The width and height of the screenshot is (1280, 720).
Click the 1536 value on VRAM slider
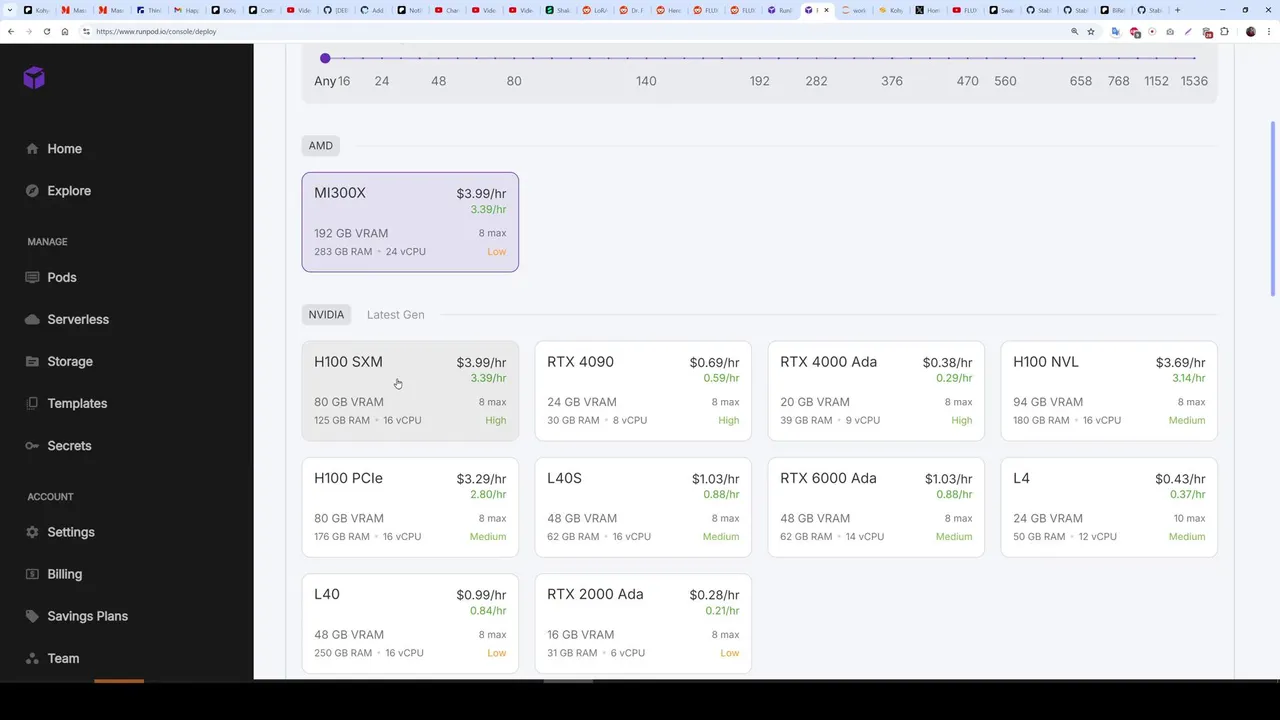click(x=1194, y=81)
